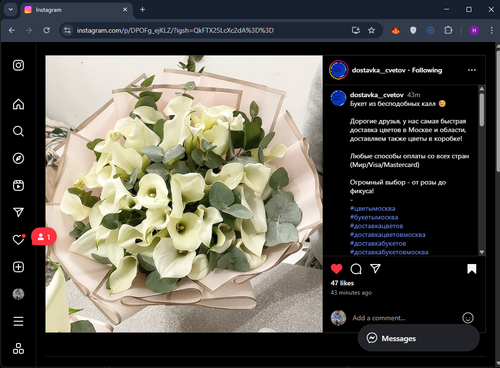Click the browser Forward arrow
The image size is (500, 368).
[x=29, y=30]
